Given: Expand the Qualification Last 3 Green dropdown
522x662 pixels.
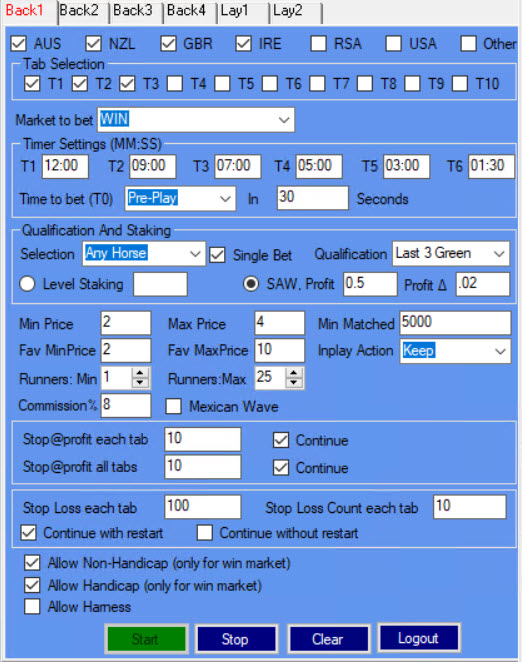Looking at the screenshot, I should click(x=451, y=253).
